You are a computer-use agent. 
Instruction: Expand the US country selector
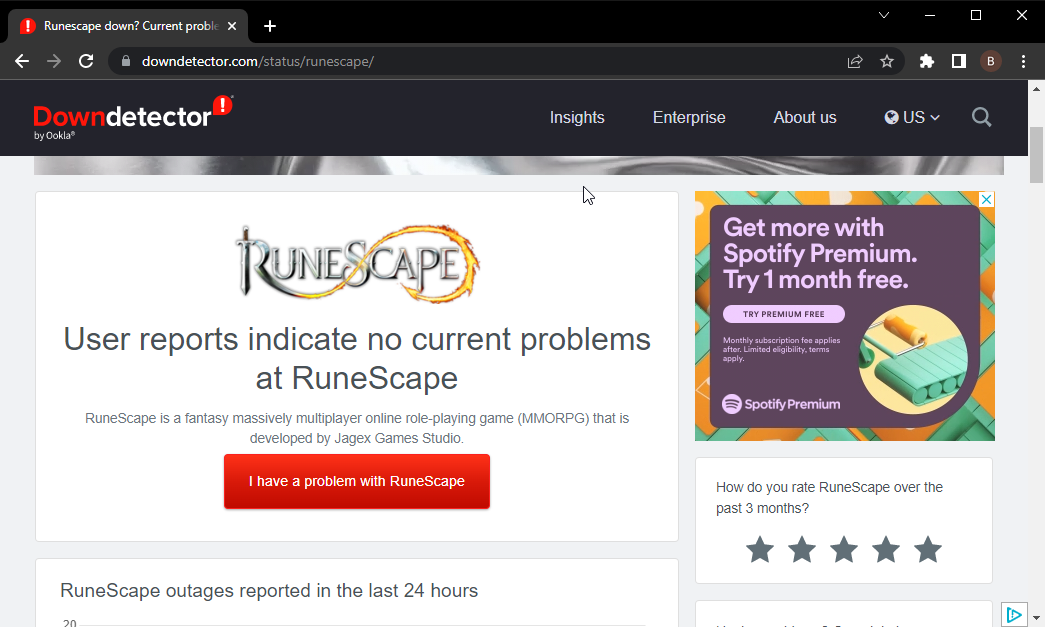click(912, 117)
